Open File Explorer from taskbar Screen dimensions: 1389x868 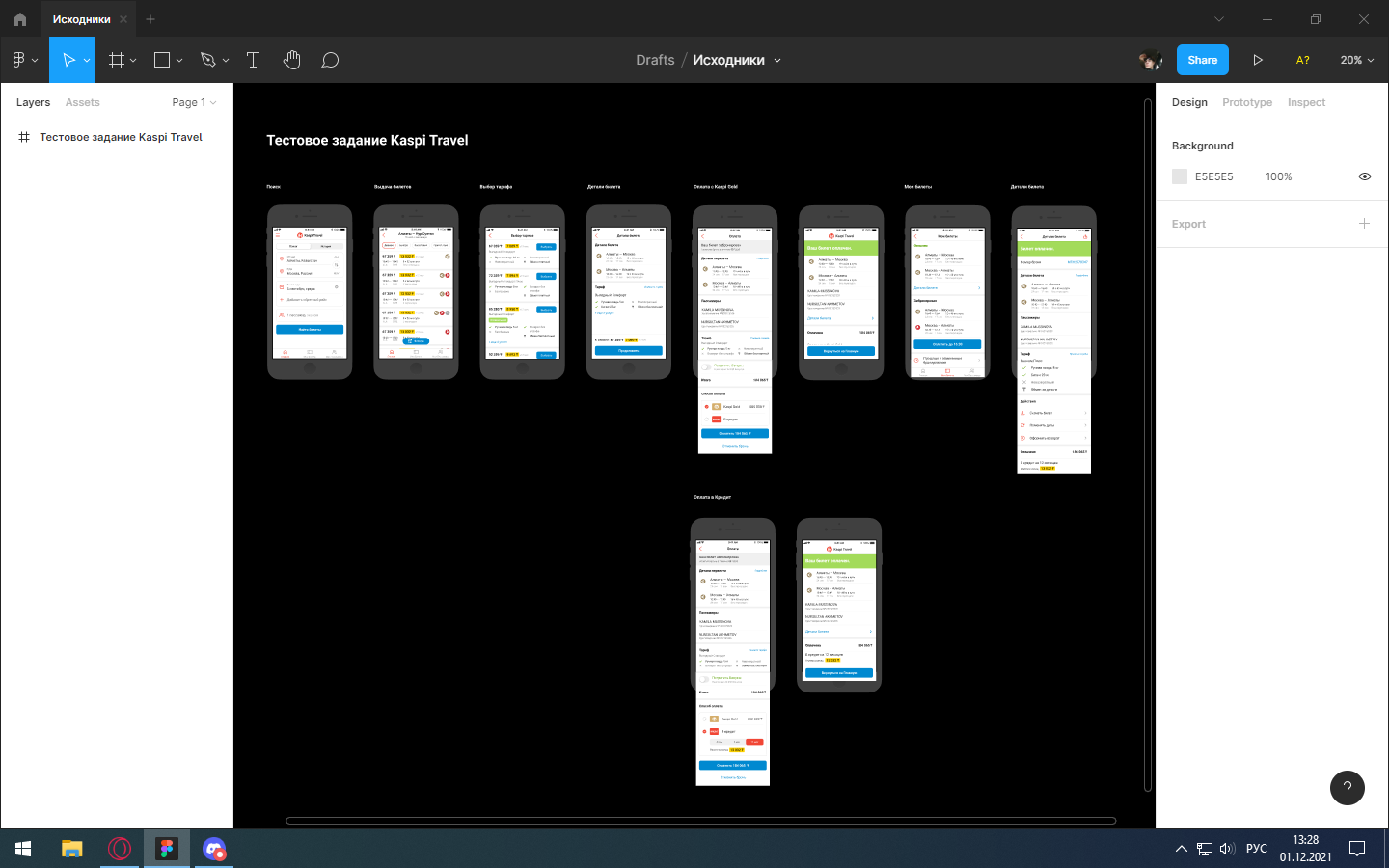[72, 849]
